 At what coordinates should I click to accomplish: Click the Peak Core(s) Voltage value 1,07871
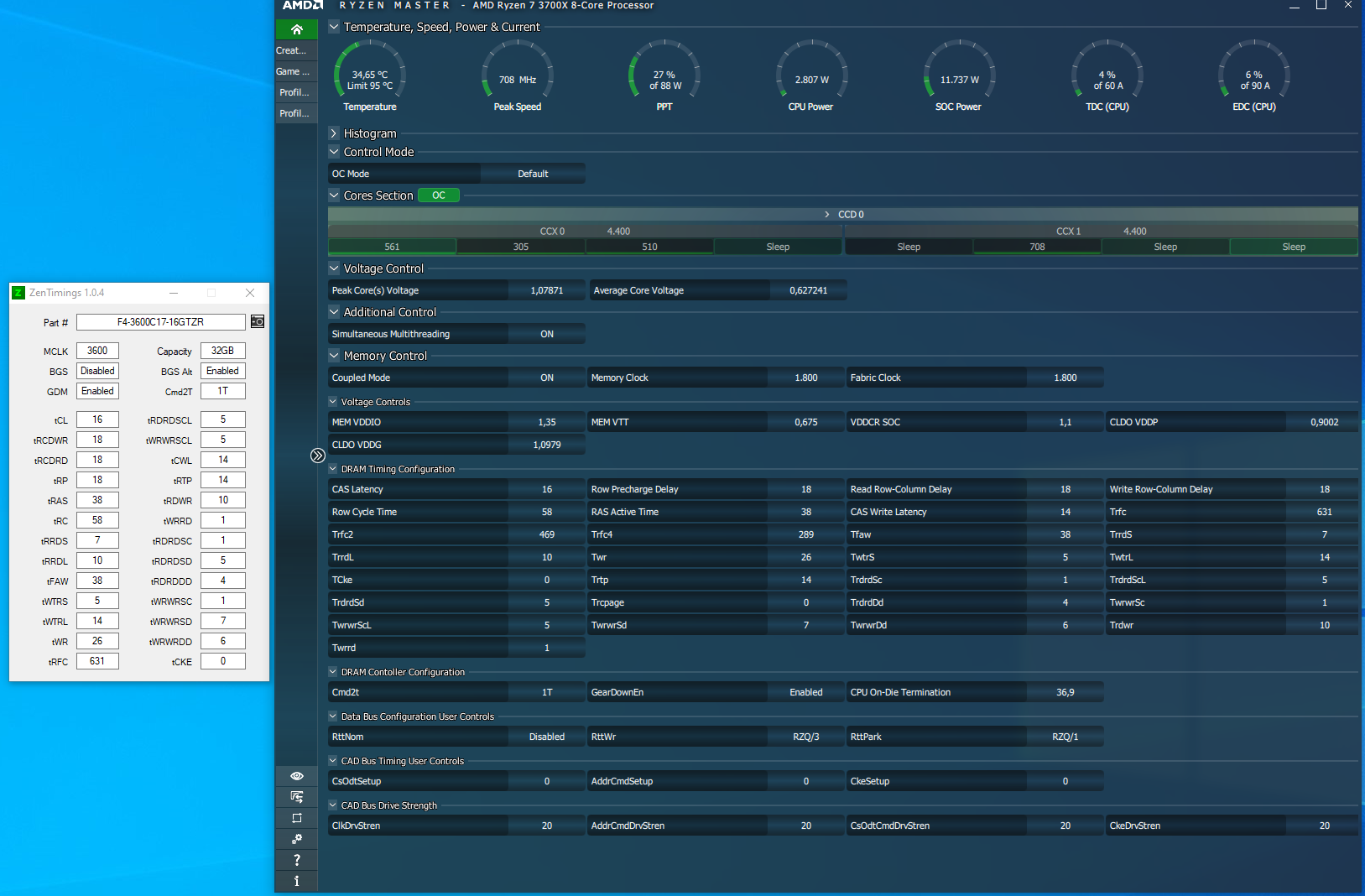547,290
